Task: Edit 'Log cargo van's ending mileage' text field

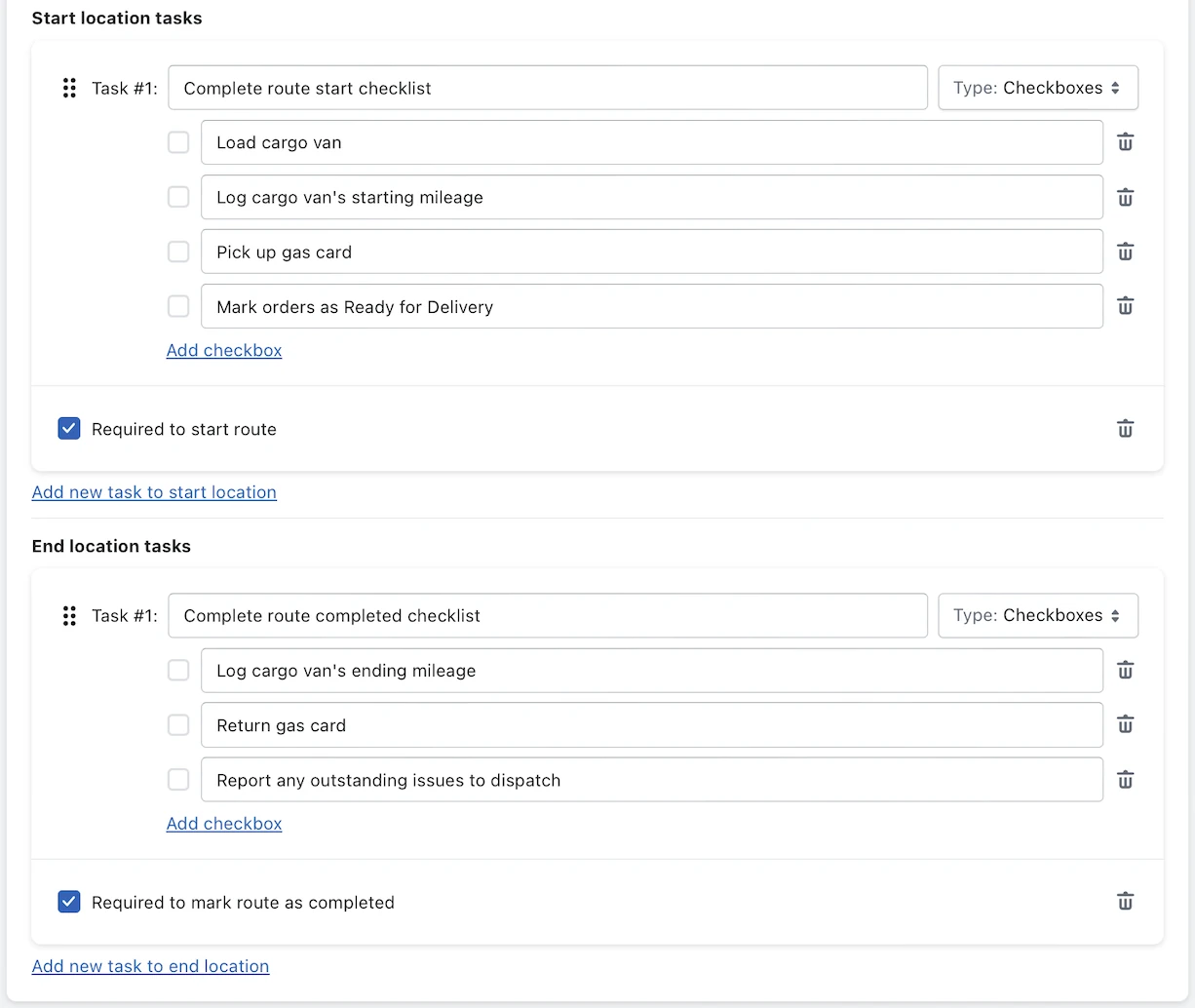Action: (652, 671)
